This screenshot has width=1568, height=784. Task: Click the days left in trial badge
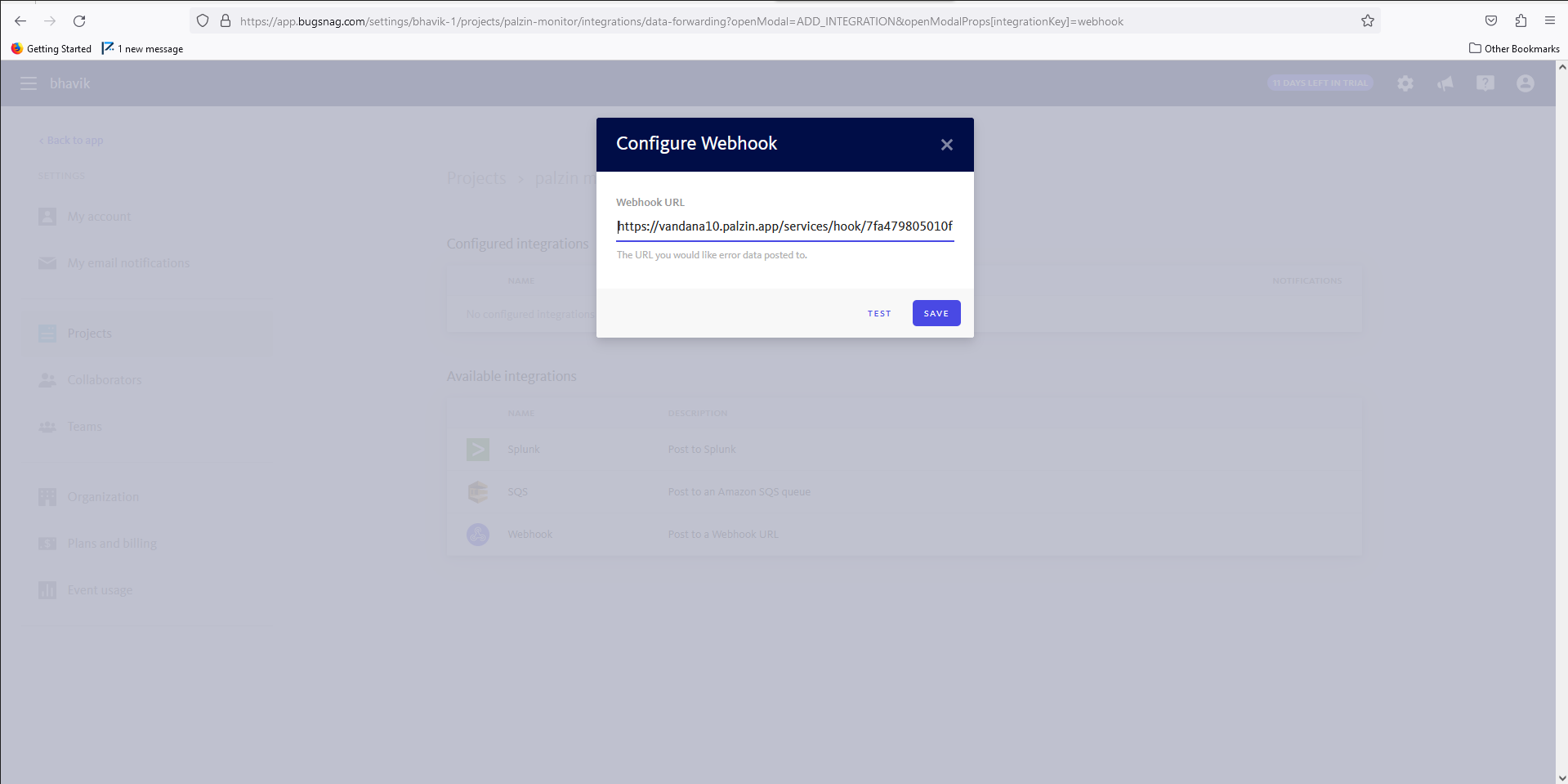pyautogui.click(x=1320, y=83)
